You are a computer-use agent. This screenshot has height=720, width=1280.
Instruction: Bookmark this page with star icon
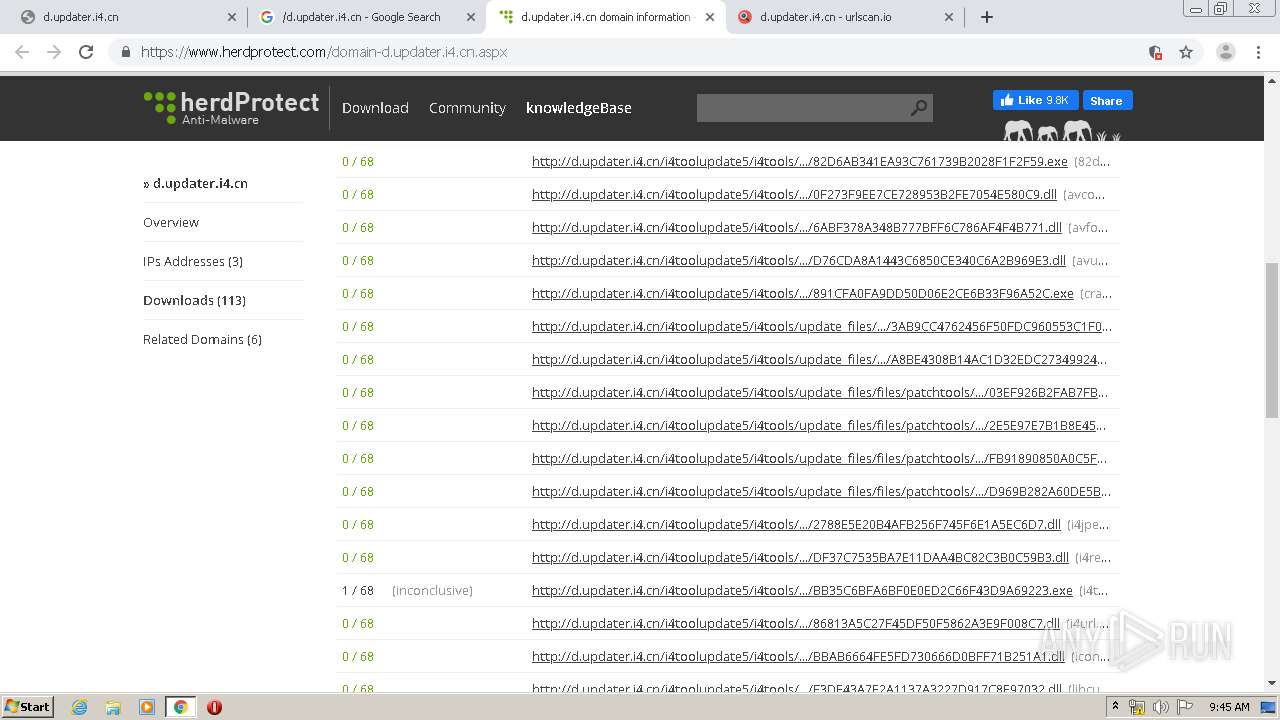(x=1186, y=52)
